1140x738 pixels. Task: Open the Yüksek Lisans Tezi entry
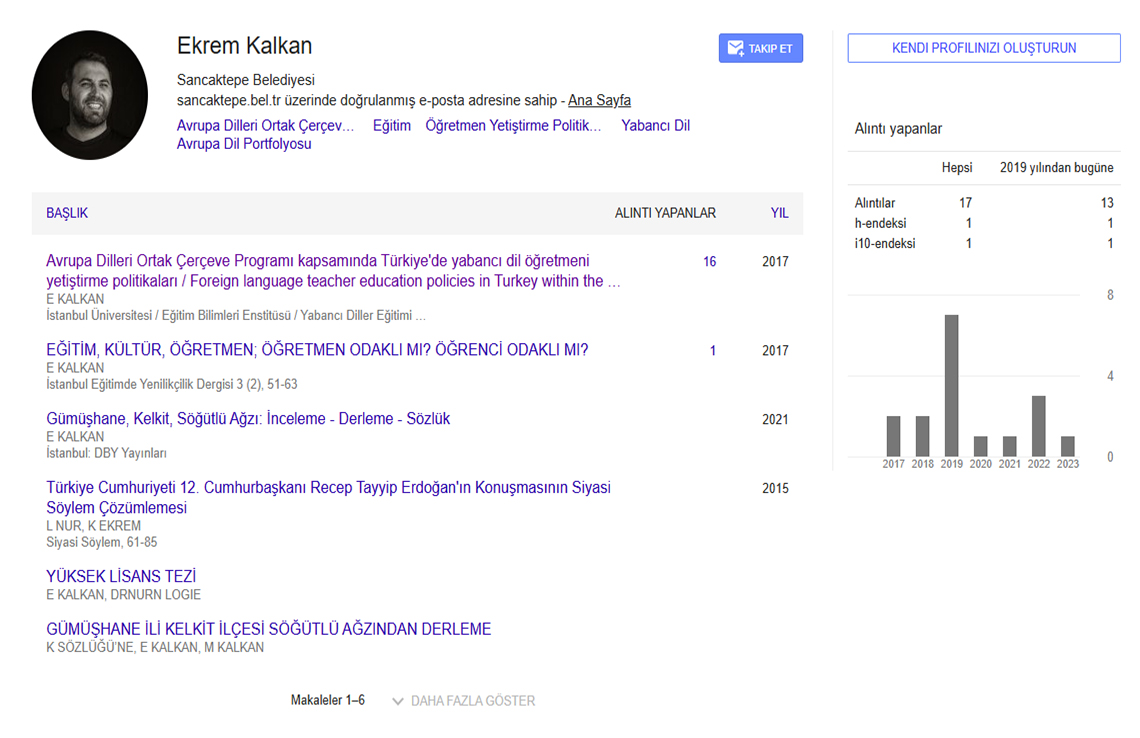tap(121, 577)
